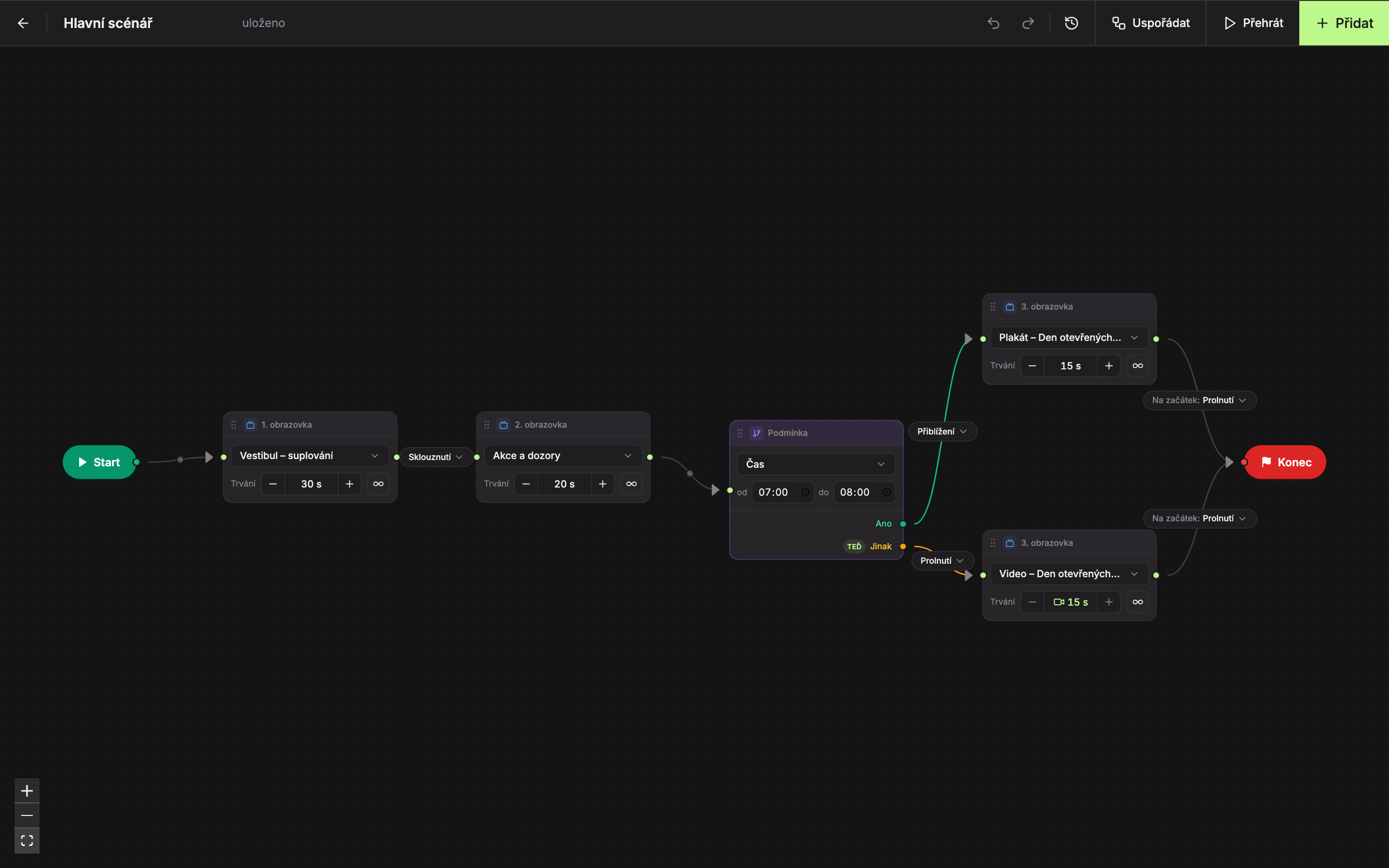Click the Přidat button
The width and height of the screenshot is (1389, 868).
(x=1344, y=23)
